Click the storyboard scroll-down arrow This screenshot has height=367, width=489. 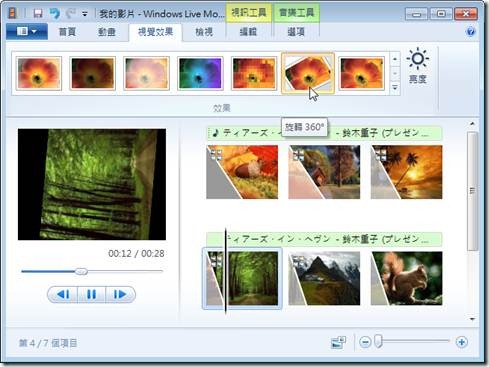click(472, 319)
